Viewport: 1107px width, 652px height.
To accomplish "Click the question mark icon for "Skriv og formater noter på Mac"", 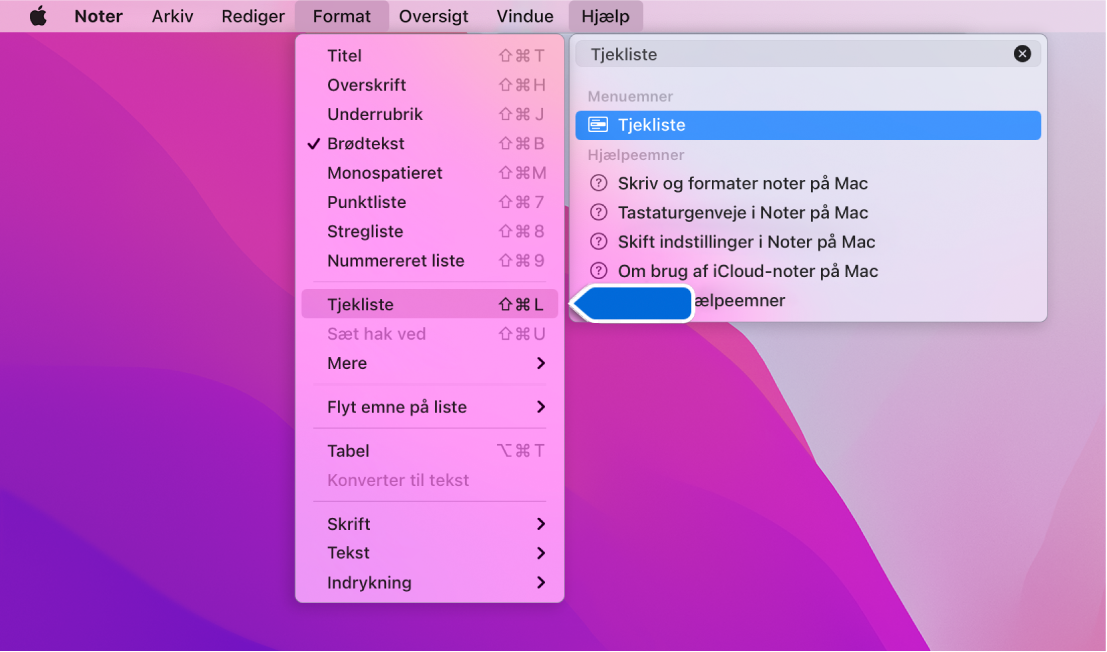I will 597,183.
